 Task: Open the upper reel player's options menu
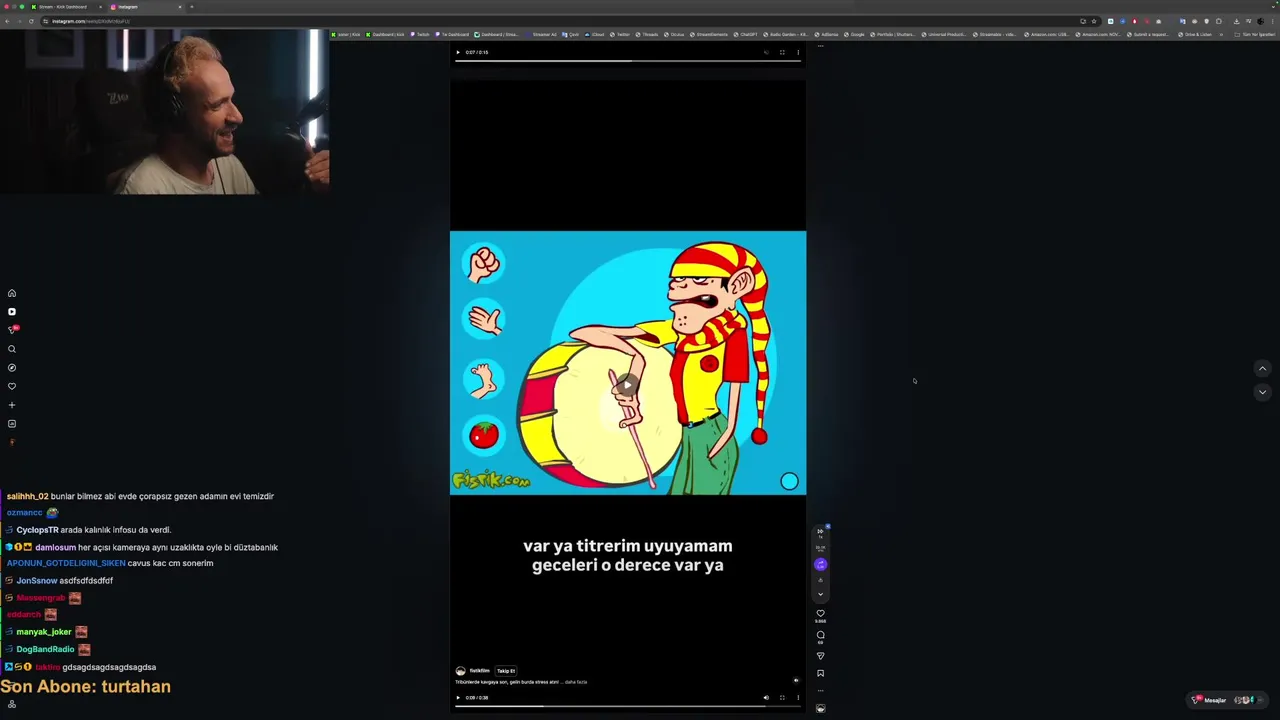(798, 52)
